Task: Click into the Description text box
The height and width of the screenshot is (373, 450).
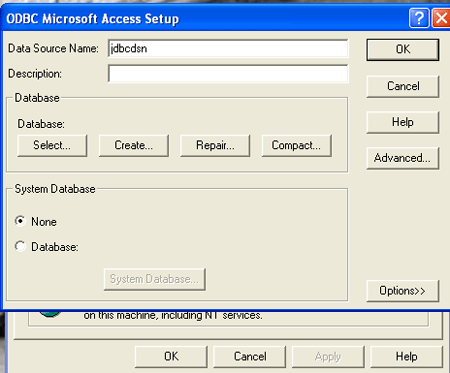Action: (x=228, y=74)
